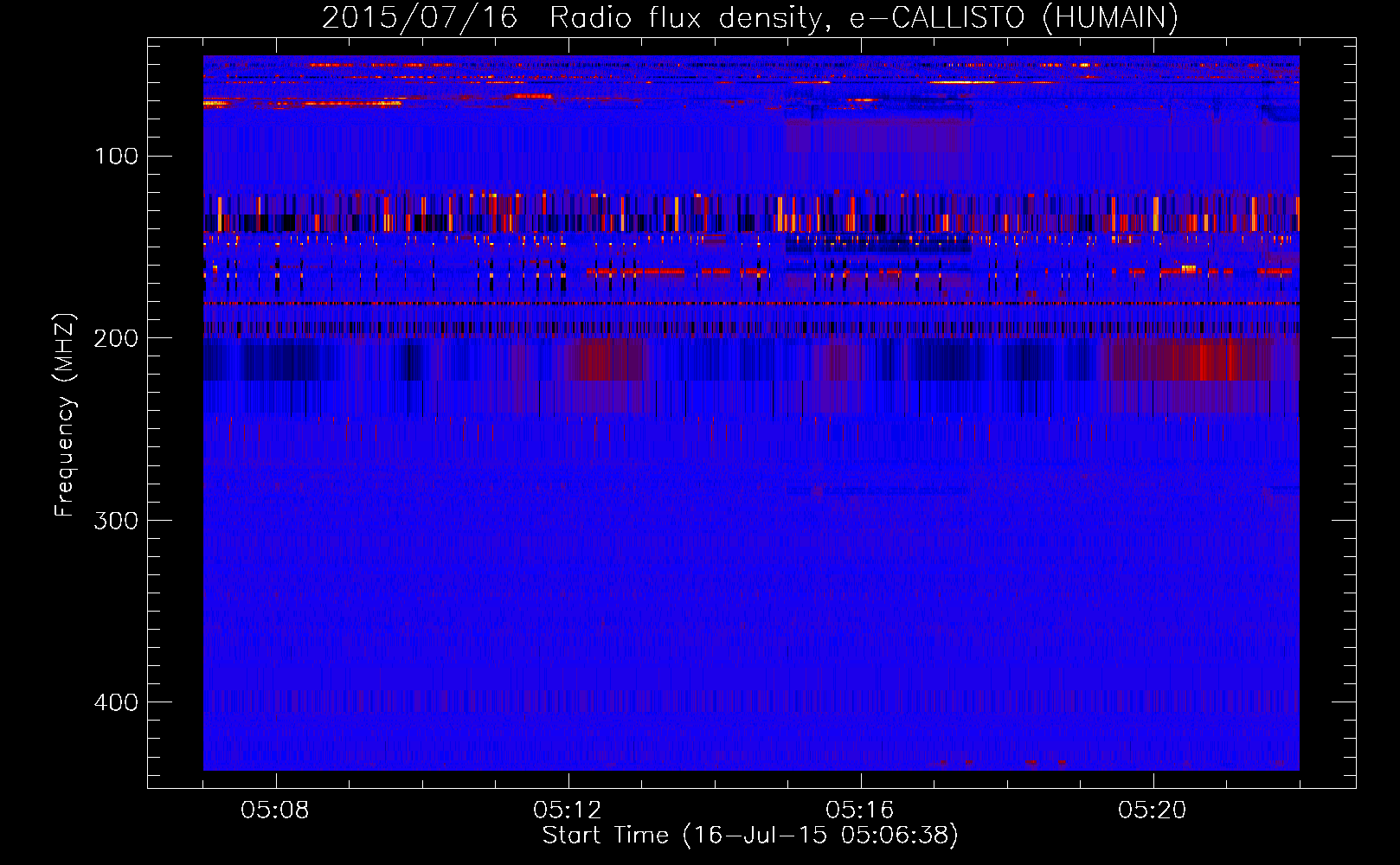
Task: Click the "Start Time (16-Jul-15 05:06:38)" axis label
Action: tap(750, 836)
